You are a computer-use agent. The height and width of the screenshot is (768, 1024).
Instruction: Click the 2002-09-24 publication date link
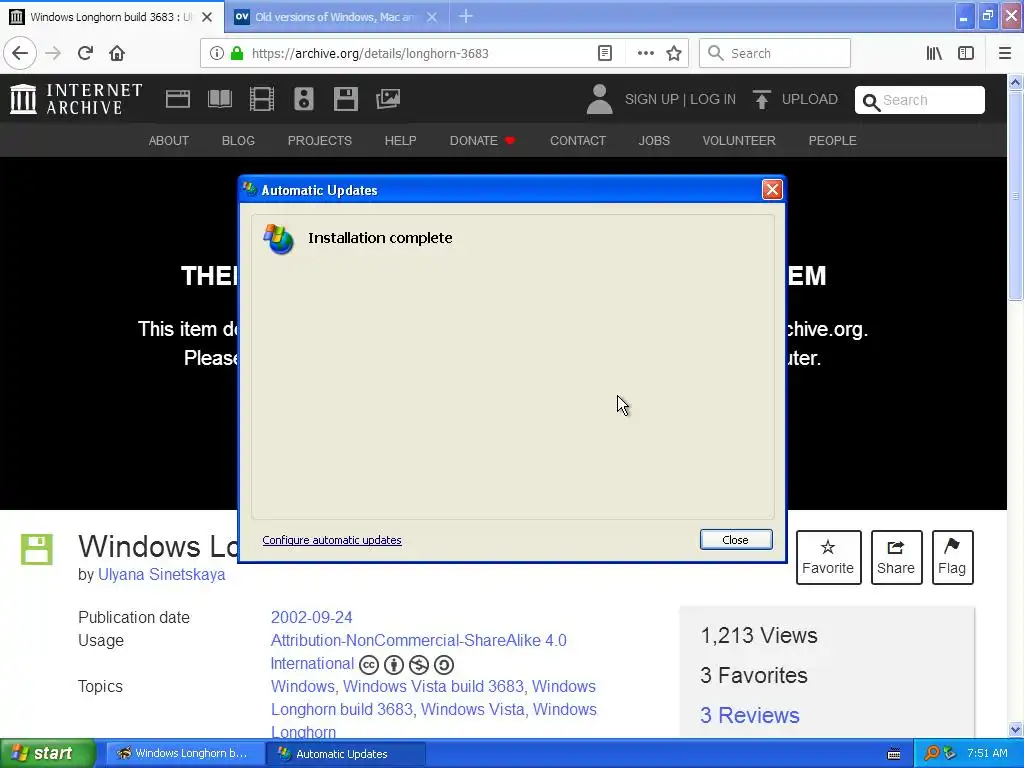click(x=312, y=617)
